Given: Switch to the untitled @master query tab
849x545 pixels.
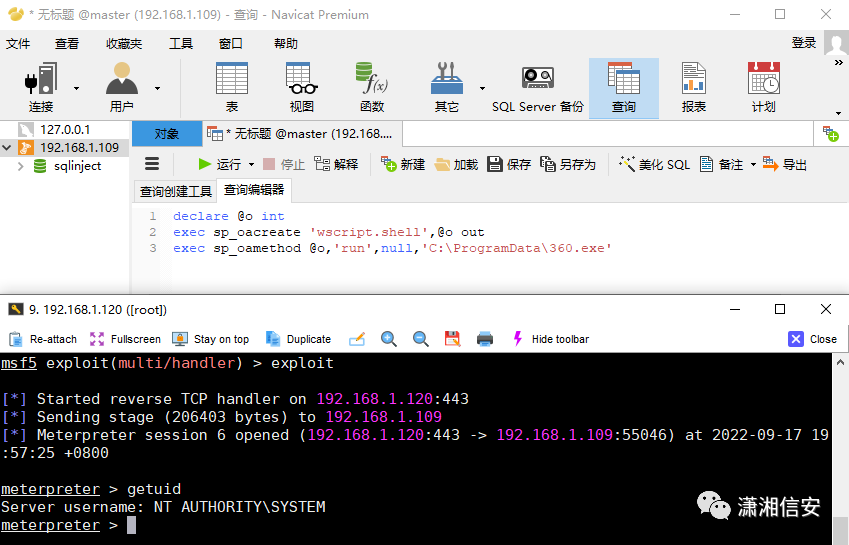Looking at the screenshot, I should pos(302,134).
